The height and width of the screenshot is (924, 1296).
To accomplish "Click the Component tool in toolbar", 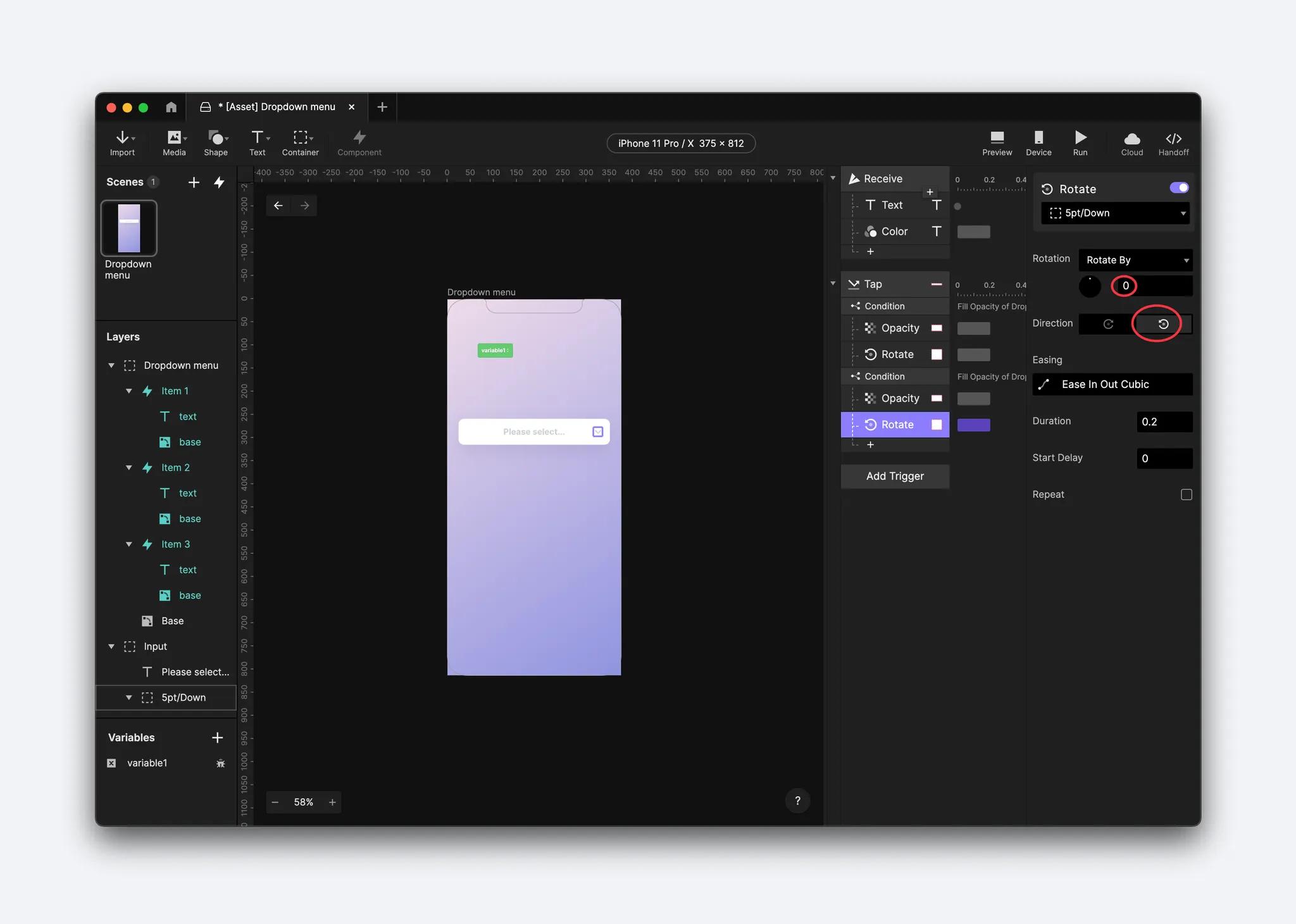I will pyautogui.click(x=358, y=142).
